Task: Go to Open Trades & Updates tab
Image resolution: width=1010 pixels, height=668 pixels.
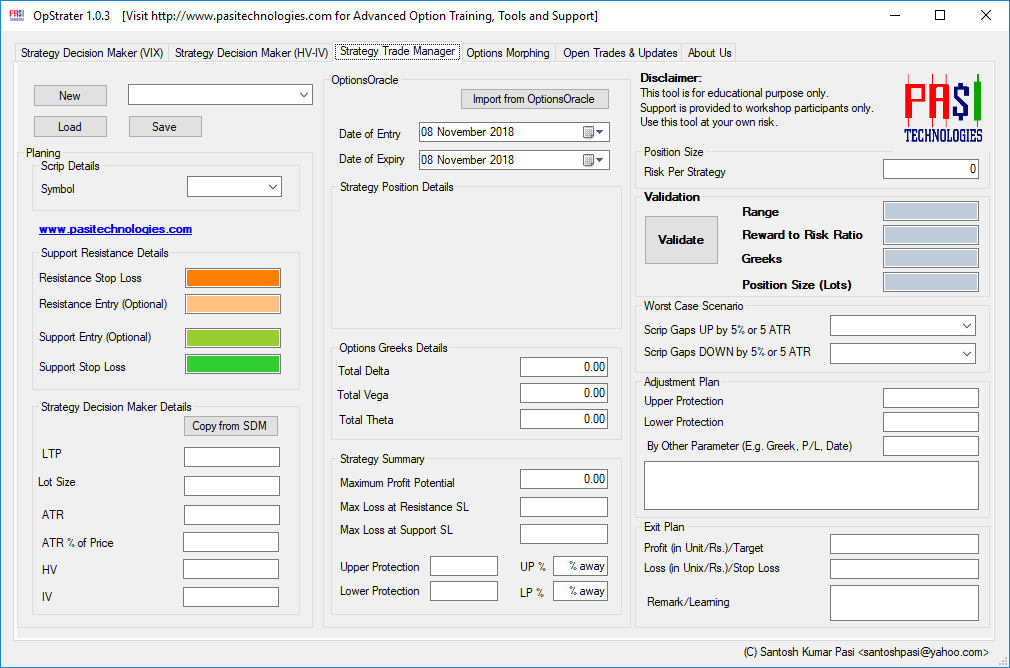Action: pyautogui.click(x=620, y=53)
